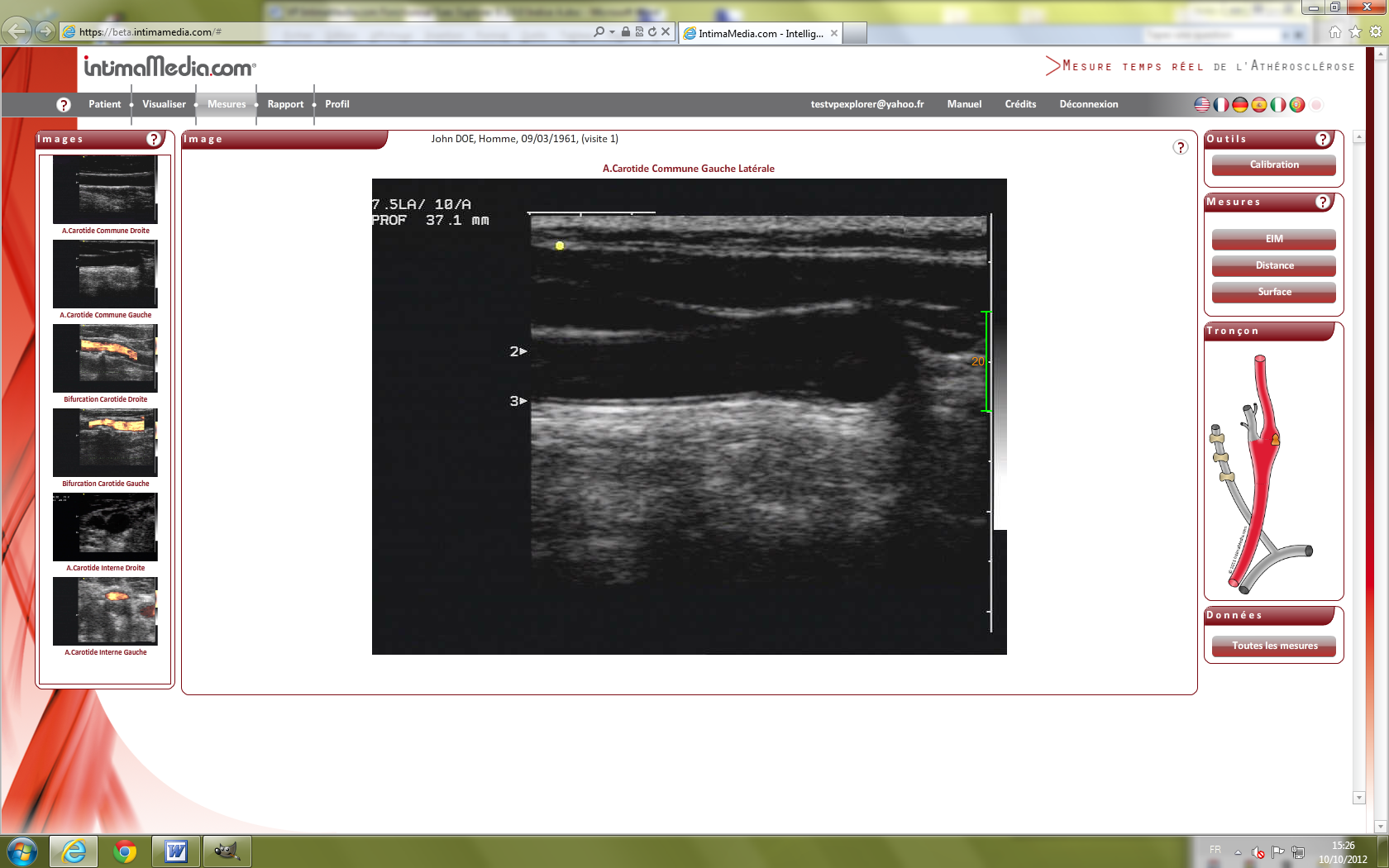
Task: Click help icon in Mesures panel
Action: (1323, 202)
